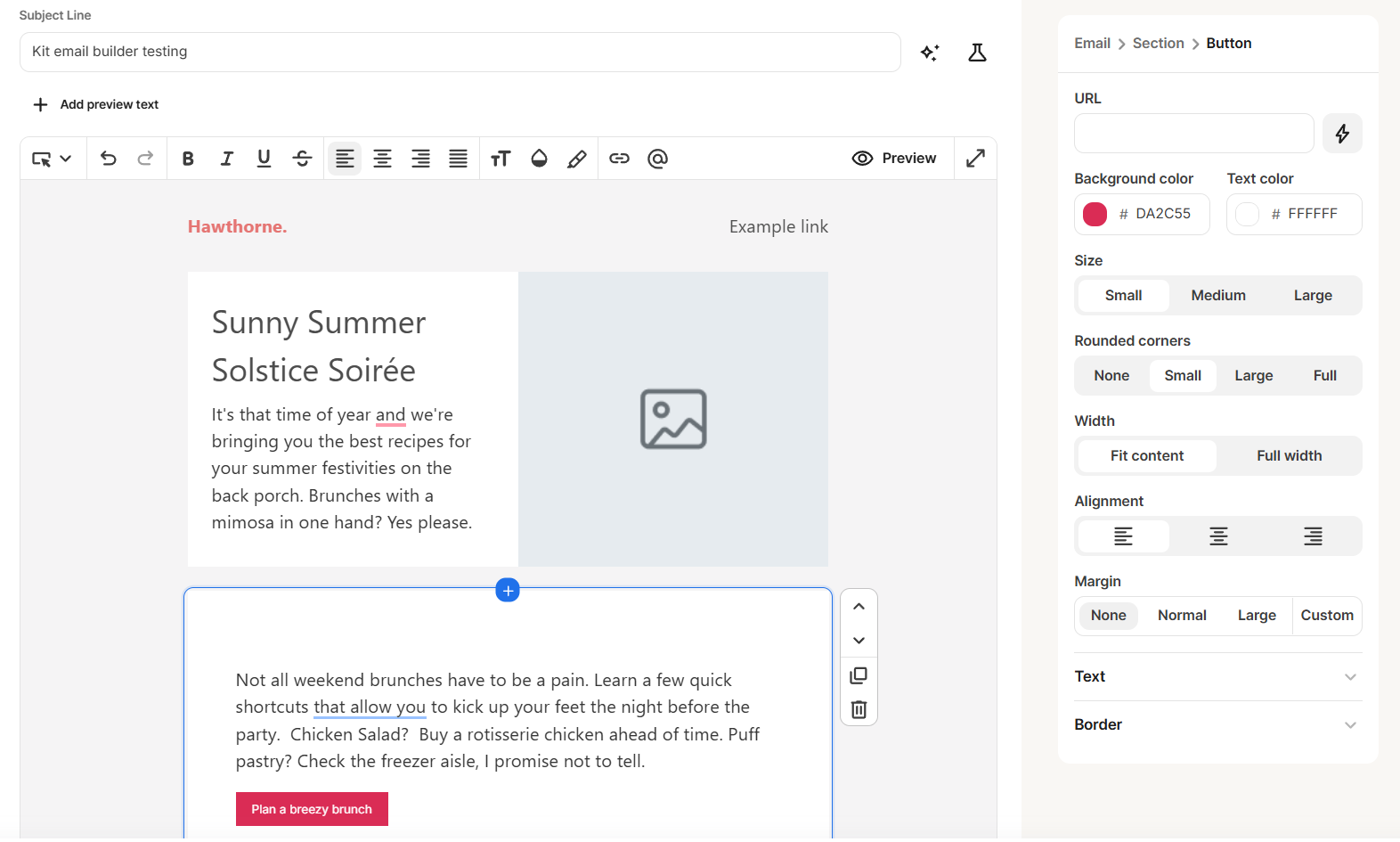Click the Subject Line input field

pos(460,52)
